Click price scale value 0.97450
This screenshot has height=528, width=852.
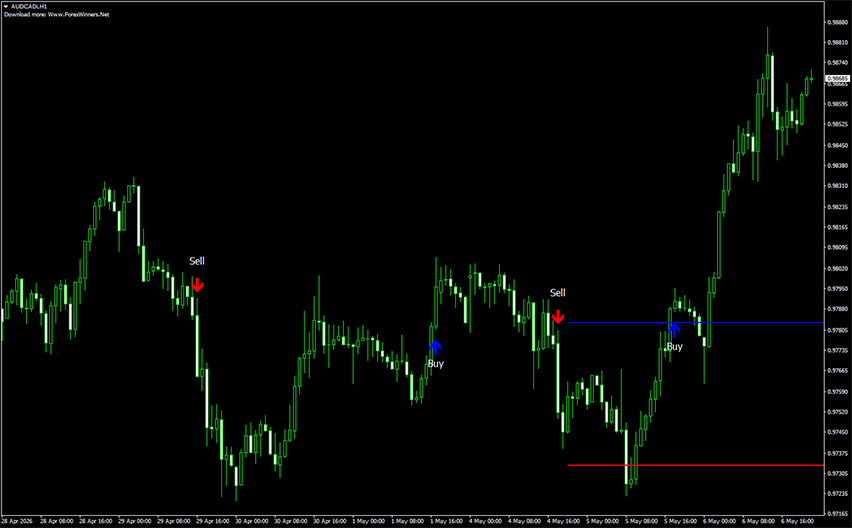pos(838,432)
